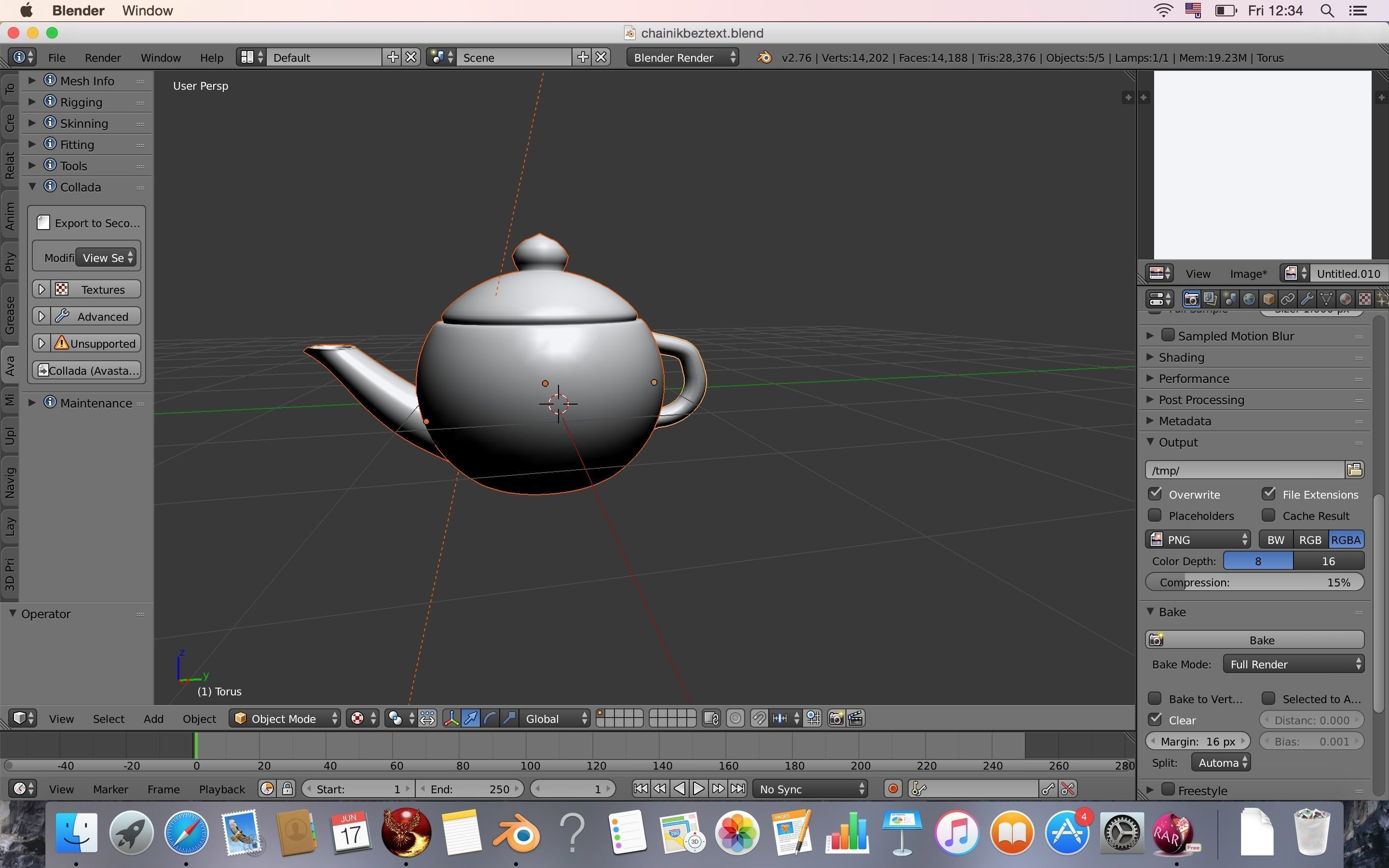
Task: Open the Modifiers properties tab (wrench icon)
Action: [x=1307, y=299]
